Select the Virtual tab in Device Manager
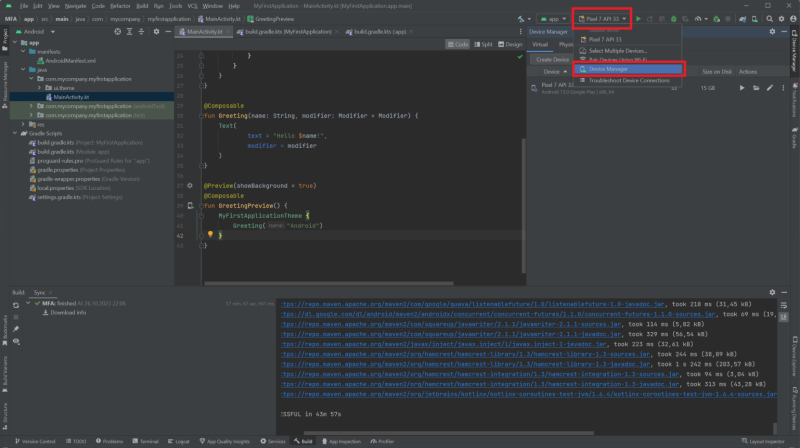 tap(540, 44)
